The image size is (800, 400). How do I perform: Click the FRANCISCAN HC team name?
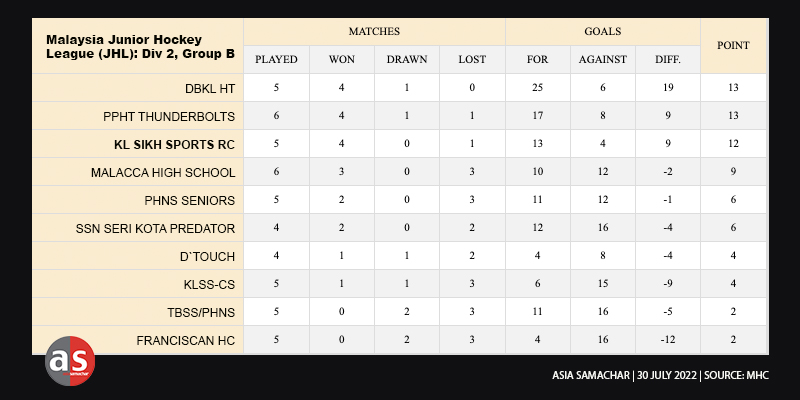point(188,342)
